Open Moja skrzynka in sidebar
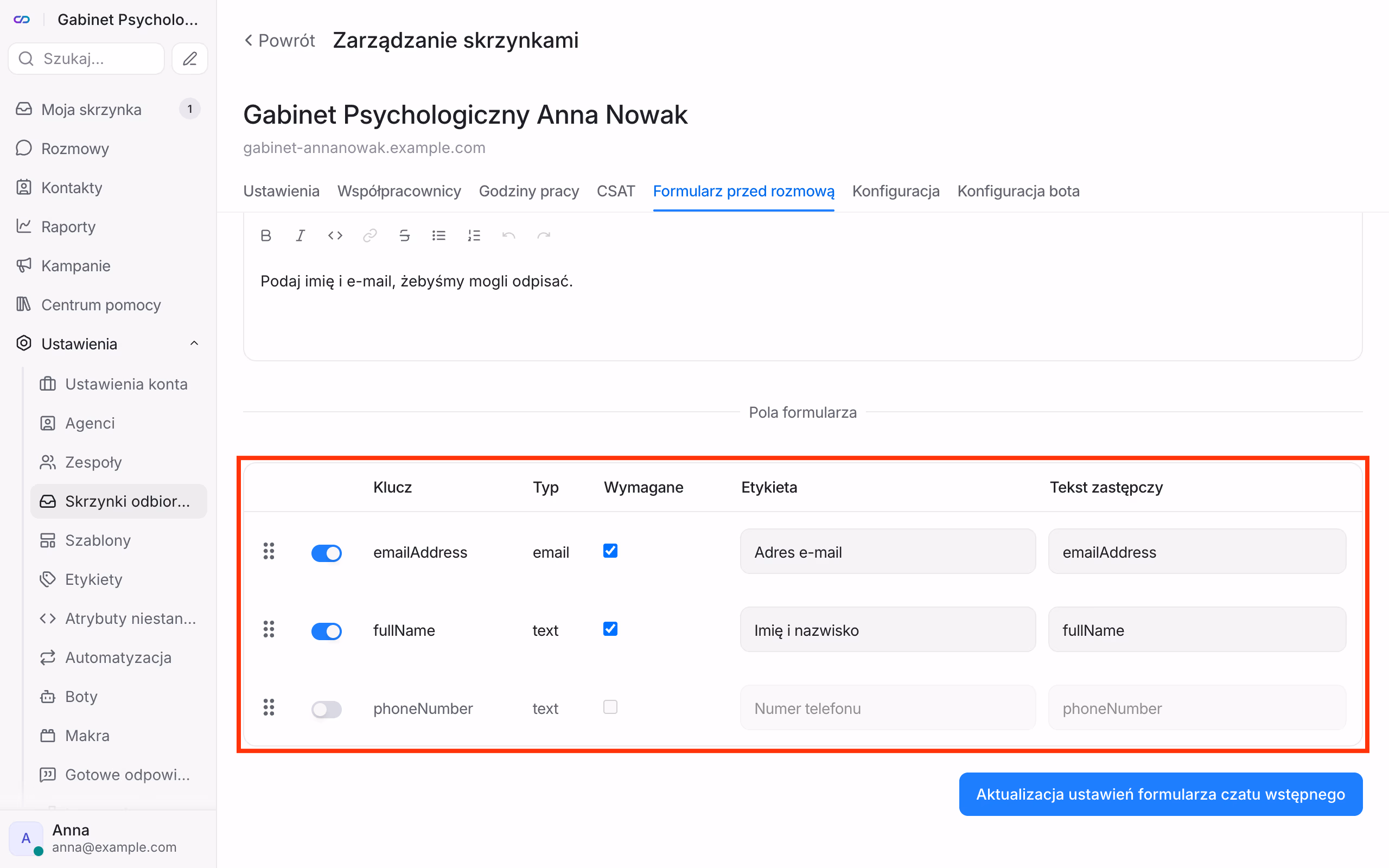 coord(108,109)
